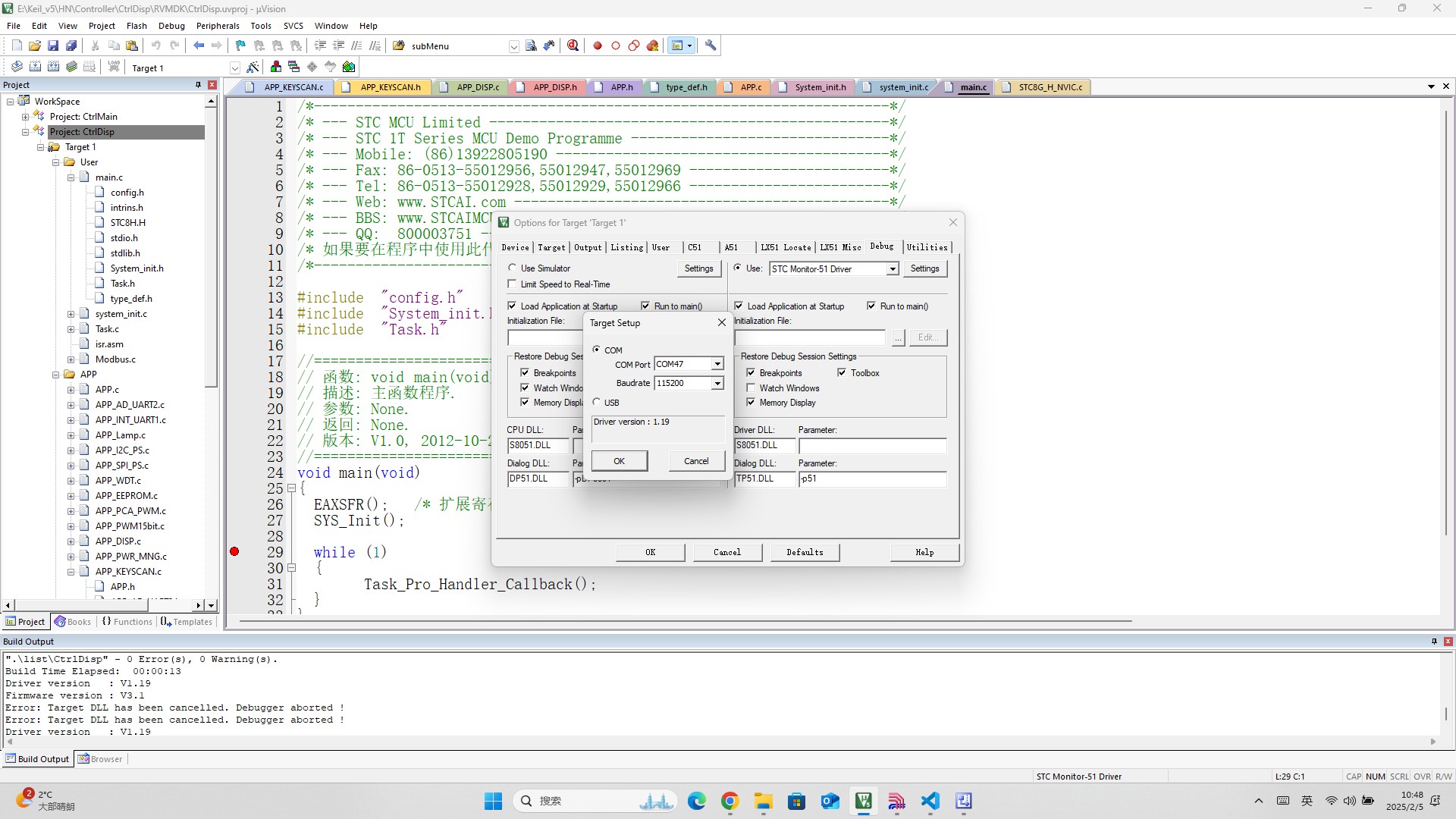Open Settings for the STC Monitor-51 Driver
Screen dimensions: 1456x819
pyautogui.click(x=924, y=268)
